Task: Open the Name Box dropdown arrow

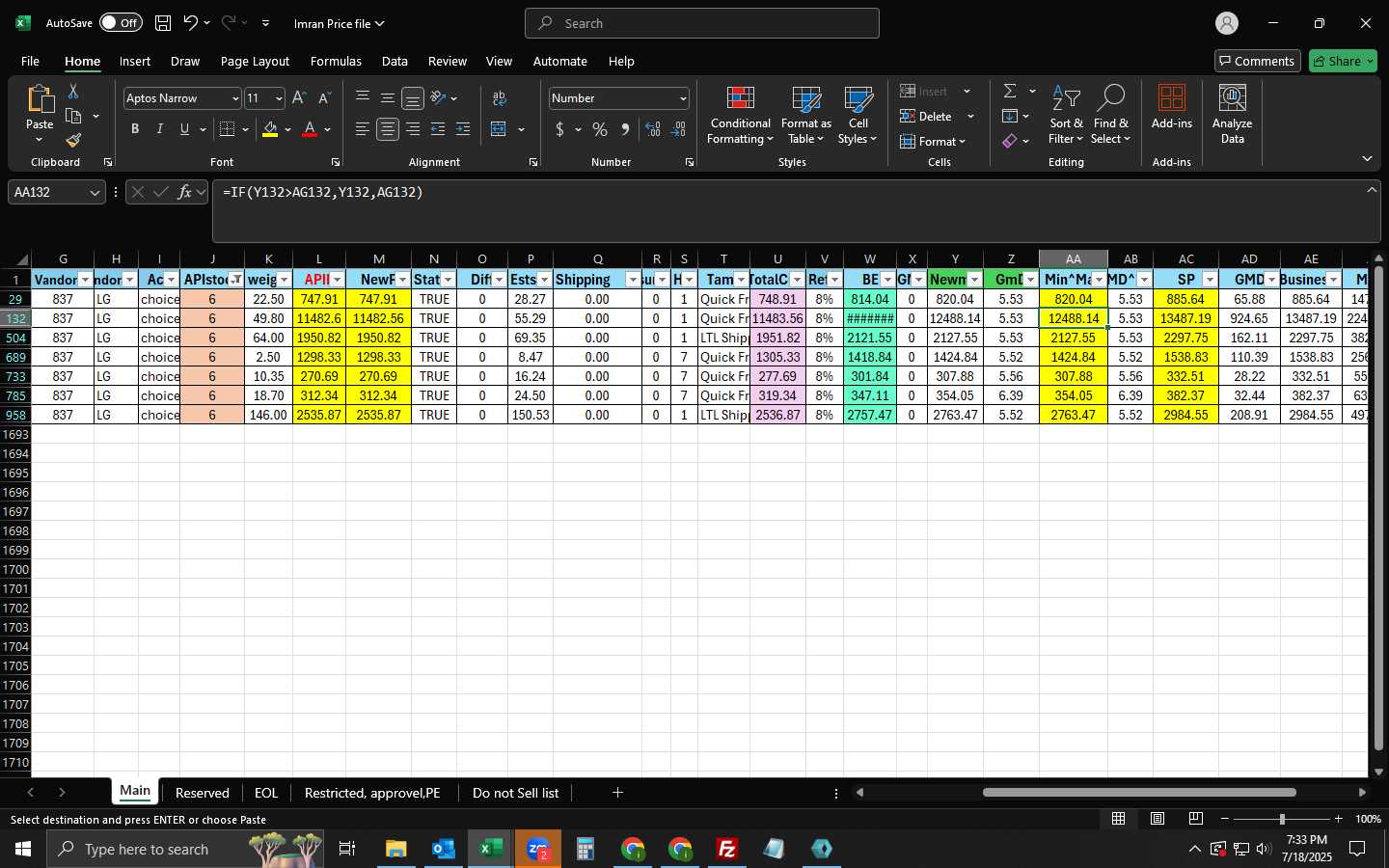Action: coord(95,192)
